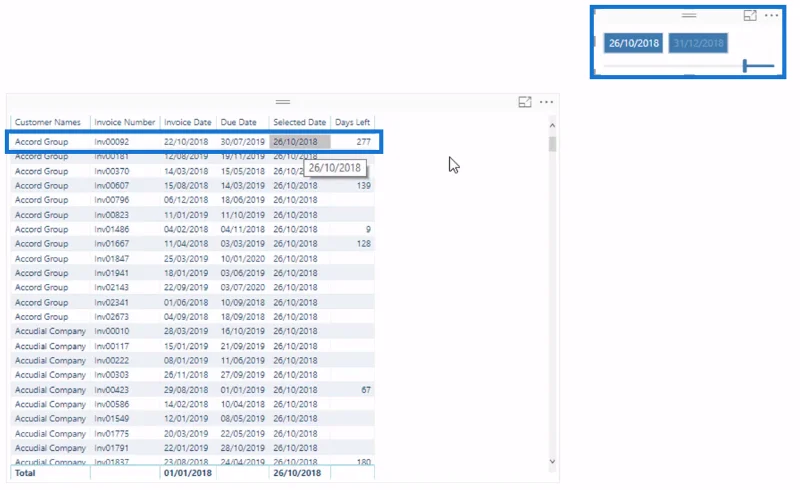Screen dimensions: 800x490
Task: Select the Days Left value 277
Action: tap(363, 142)
